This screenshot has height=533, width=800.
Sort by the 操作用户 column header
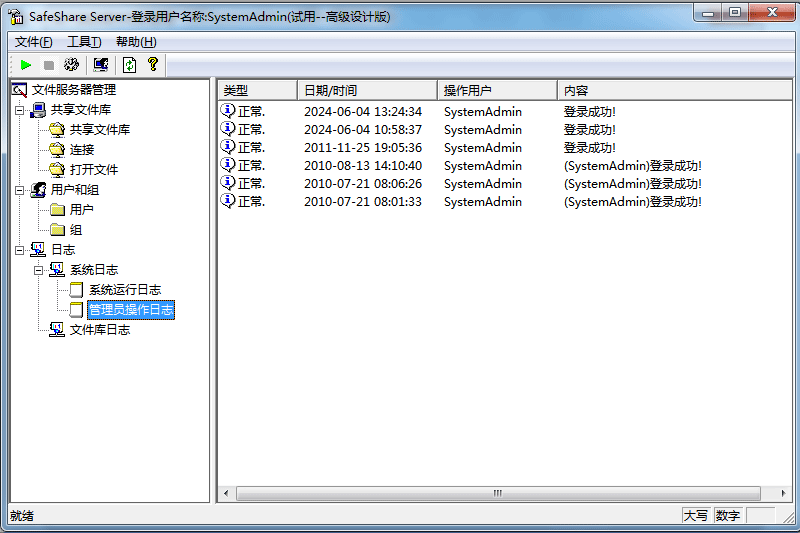[497, 91]
